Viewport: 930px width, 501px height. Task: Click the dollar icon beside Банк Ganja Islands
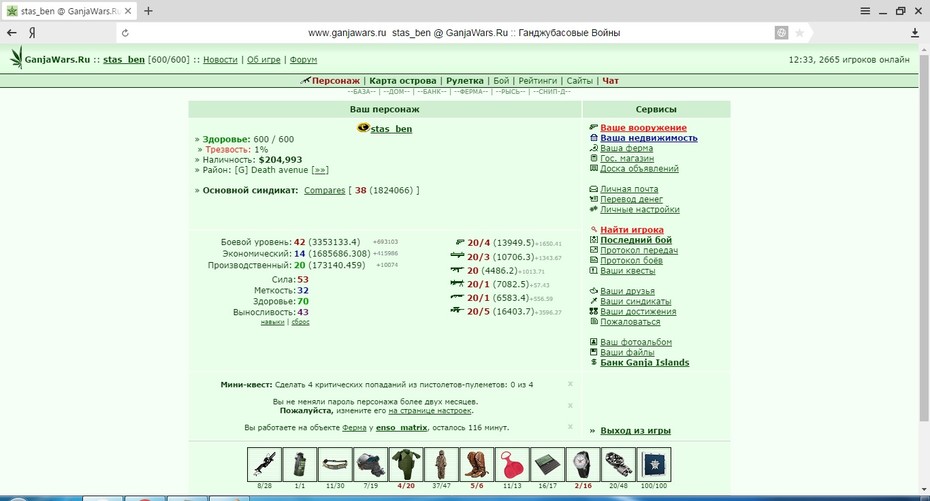click(x=594, y=362)
